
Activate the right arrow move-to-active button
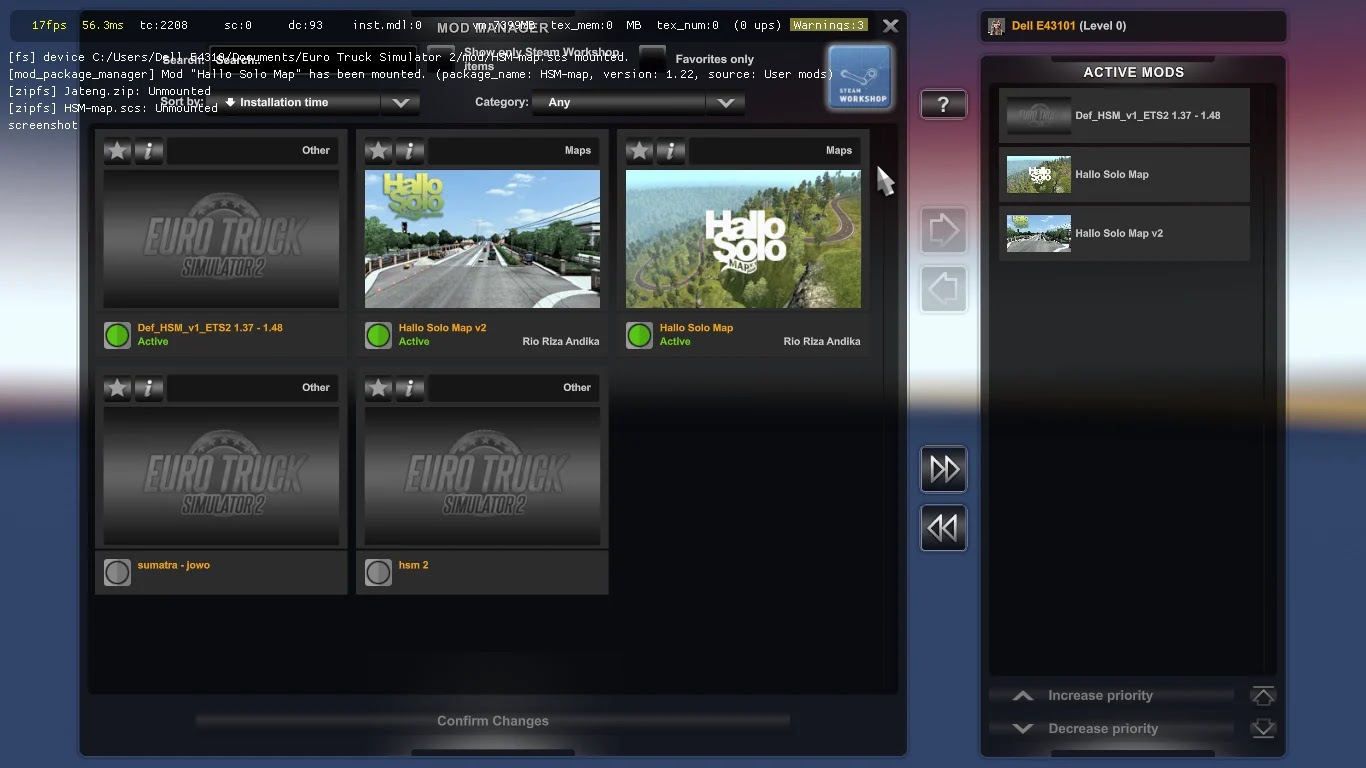(x=943, y=231)
